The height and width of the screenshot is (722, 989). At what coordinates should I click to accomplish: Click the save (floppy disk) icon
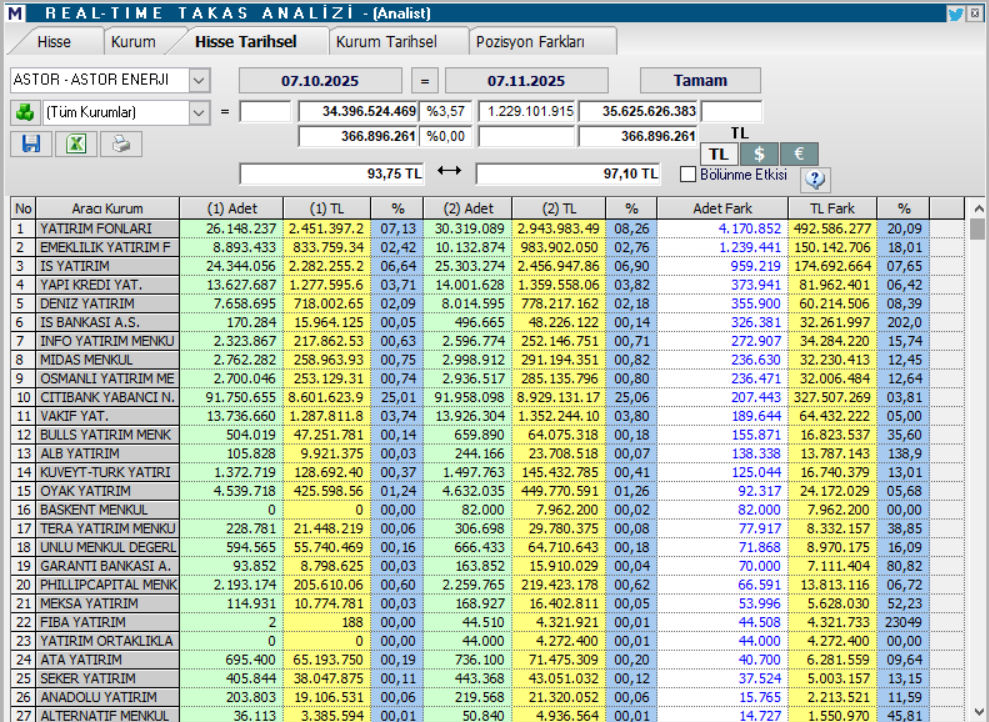31,144
